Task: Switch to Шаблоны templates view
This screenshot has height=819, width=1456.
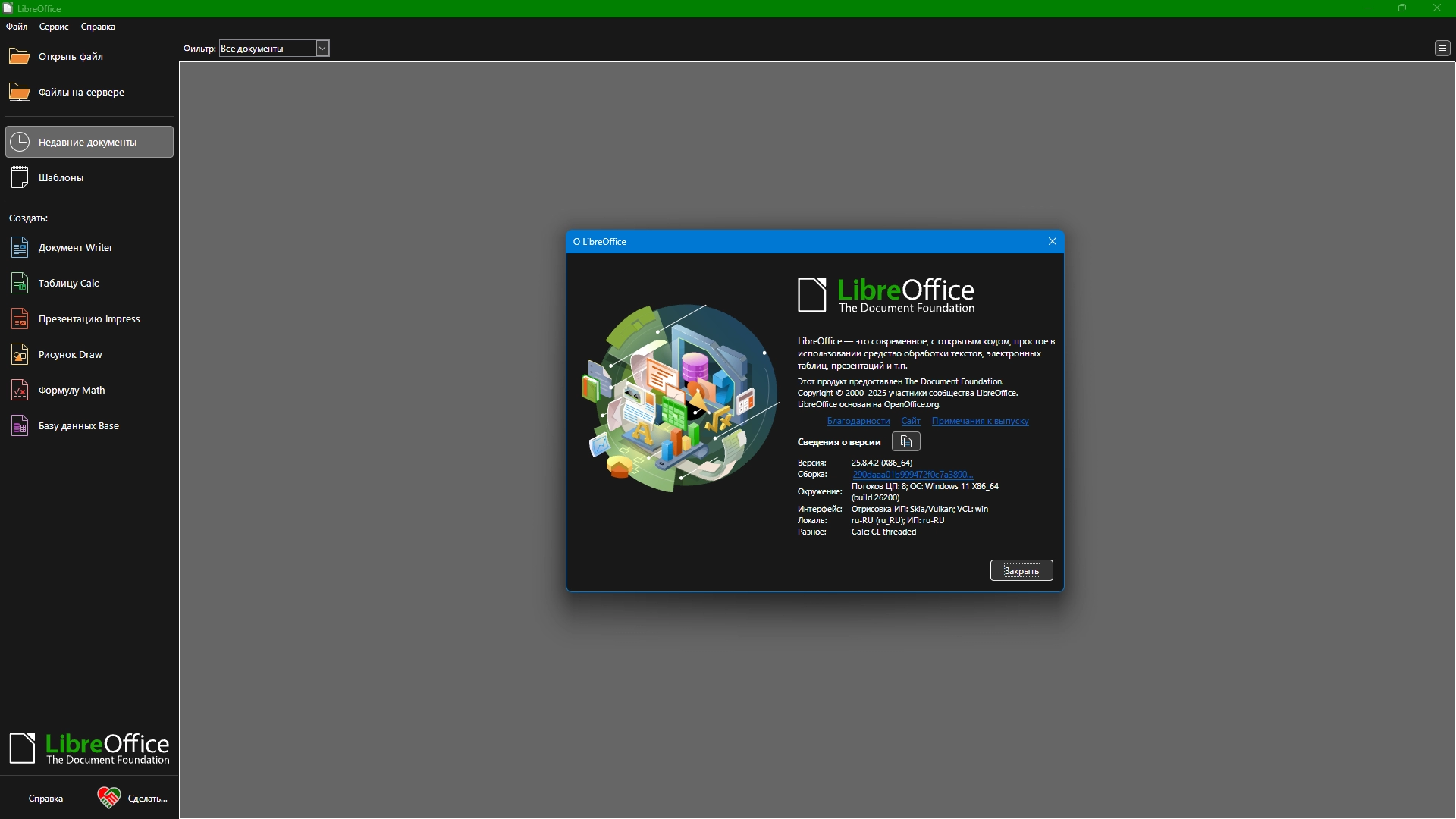Action: coord(61,177)
